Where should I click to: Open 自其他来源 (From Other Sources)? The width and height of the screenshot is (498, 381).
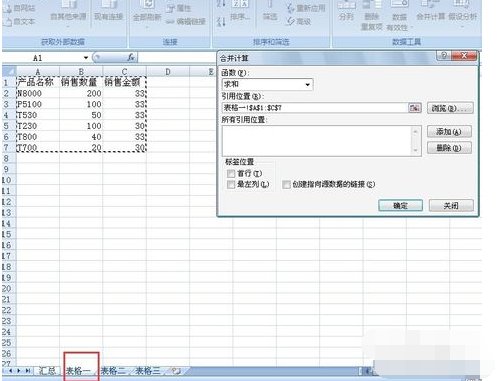coord(68,13)
